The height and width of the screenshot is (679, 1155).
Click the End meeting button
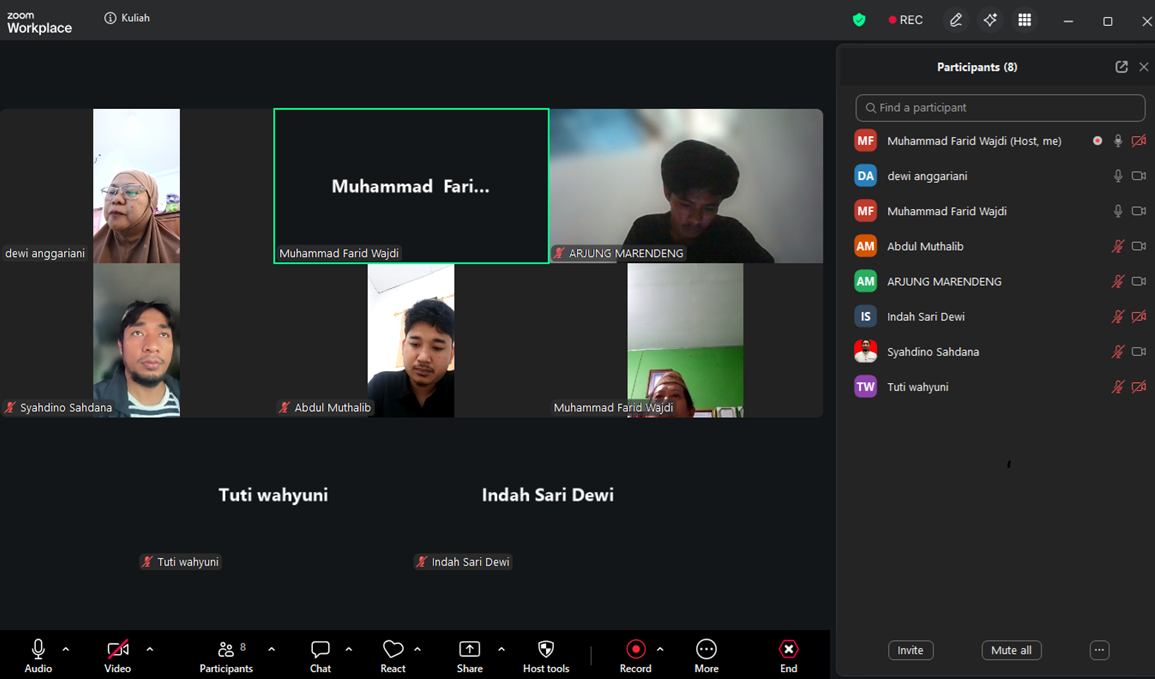coord(788,655)
